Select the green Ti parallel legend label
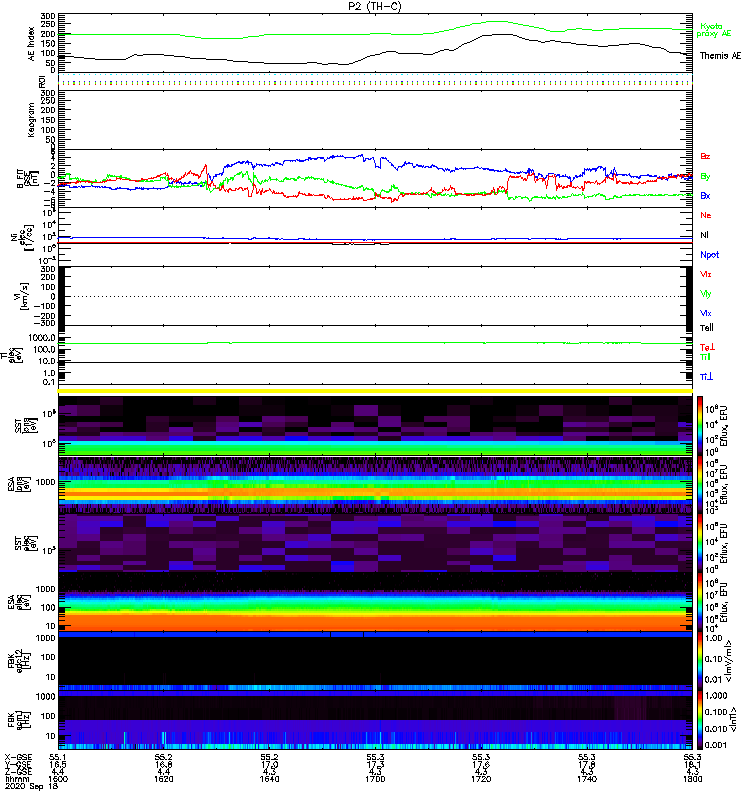Screen dimensions: 750x800 pyautogui.click(x=705, y=357)
